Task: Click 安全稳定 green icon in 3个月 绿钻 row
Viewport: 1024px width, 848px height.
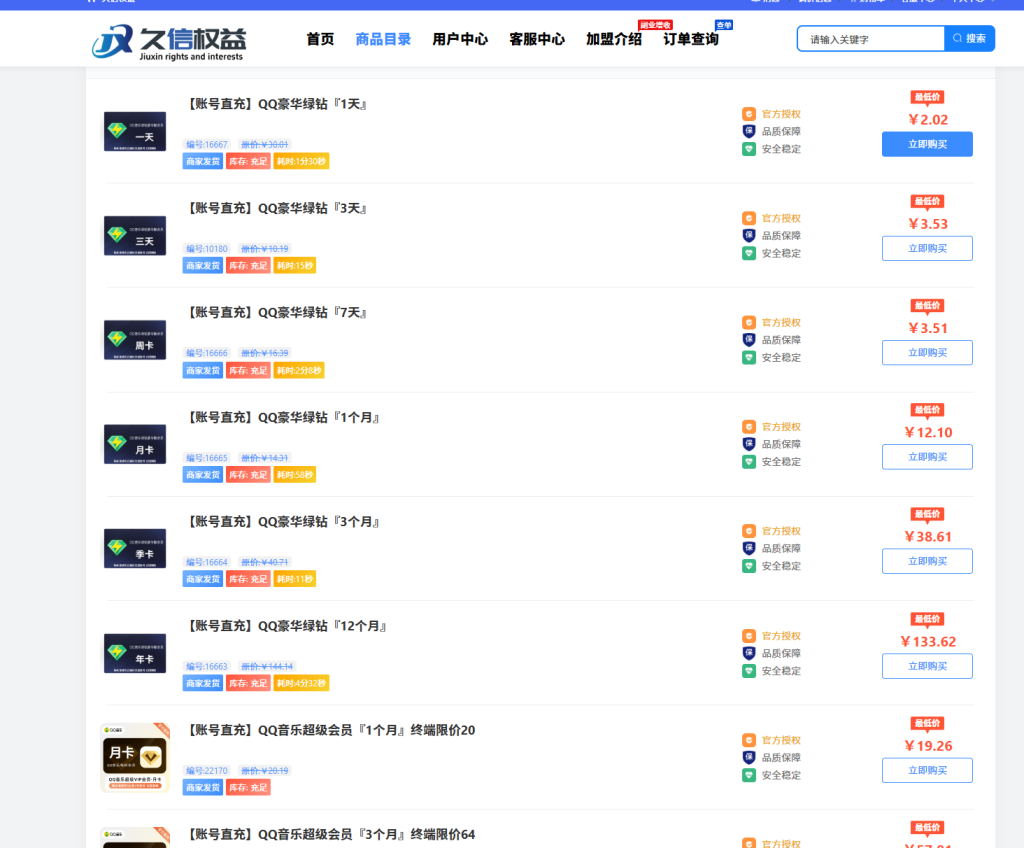Action: pyautogui.click(x=749, y=566)
